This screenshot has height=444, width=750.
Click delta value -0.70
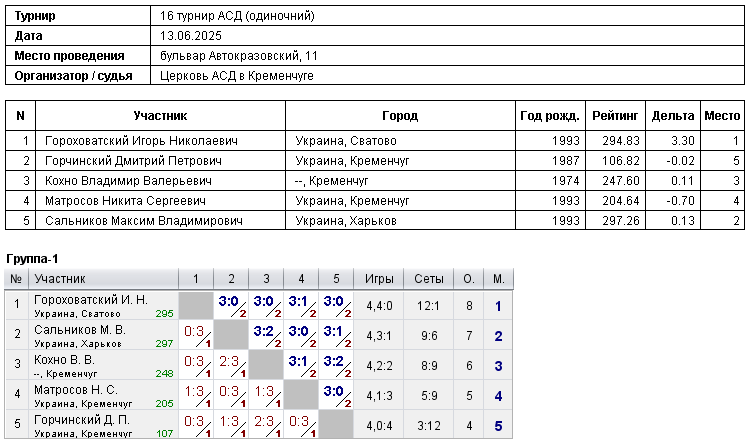tap(681, 201)
